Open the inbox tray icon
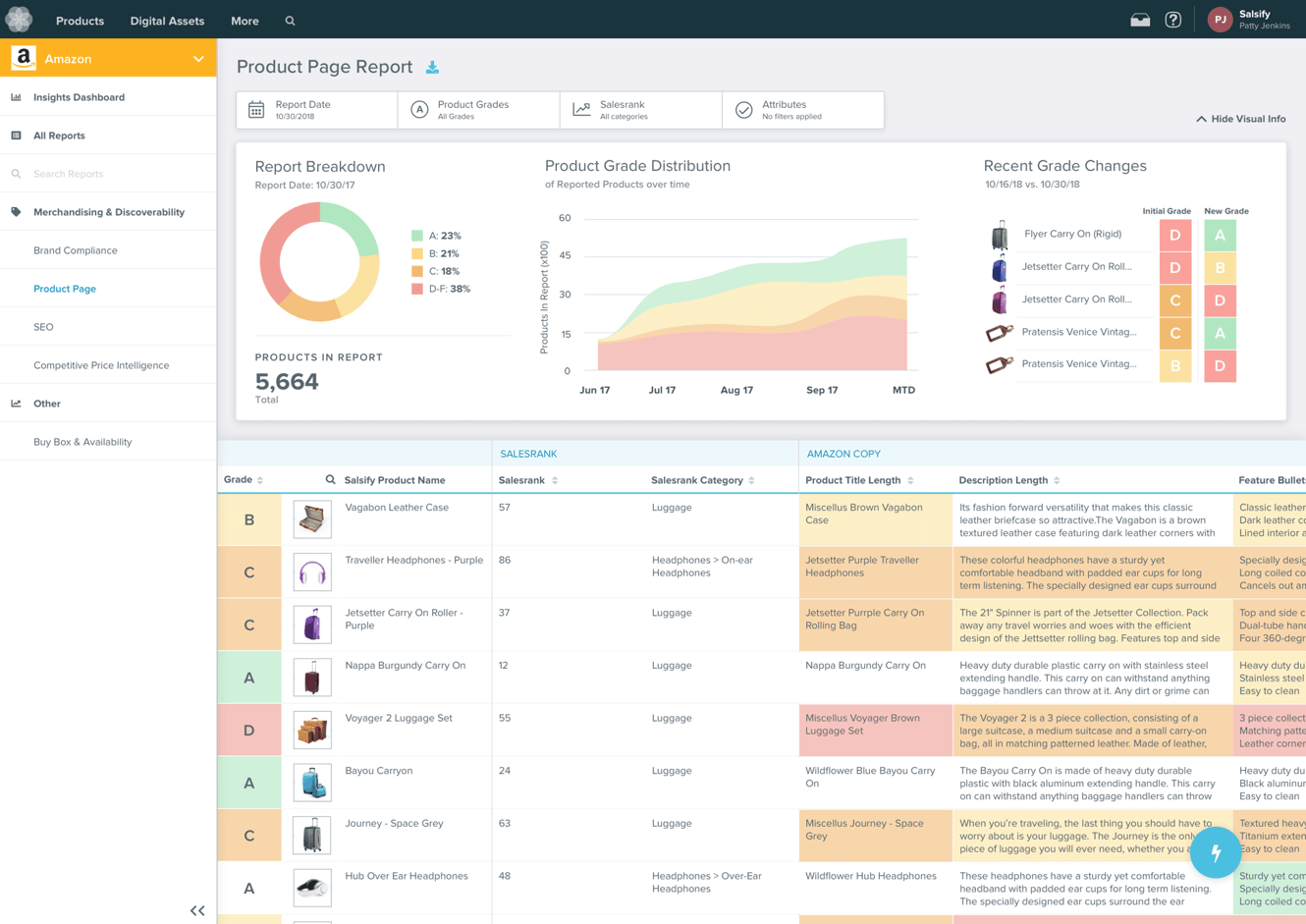The height and width of the screenshot is (924, 1306). pos(1140,20)
